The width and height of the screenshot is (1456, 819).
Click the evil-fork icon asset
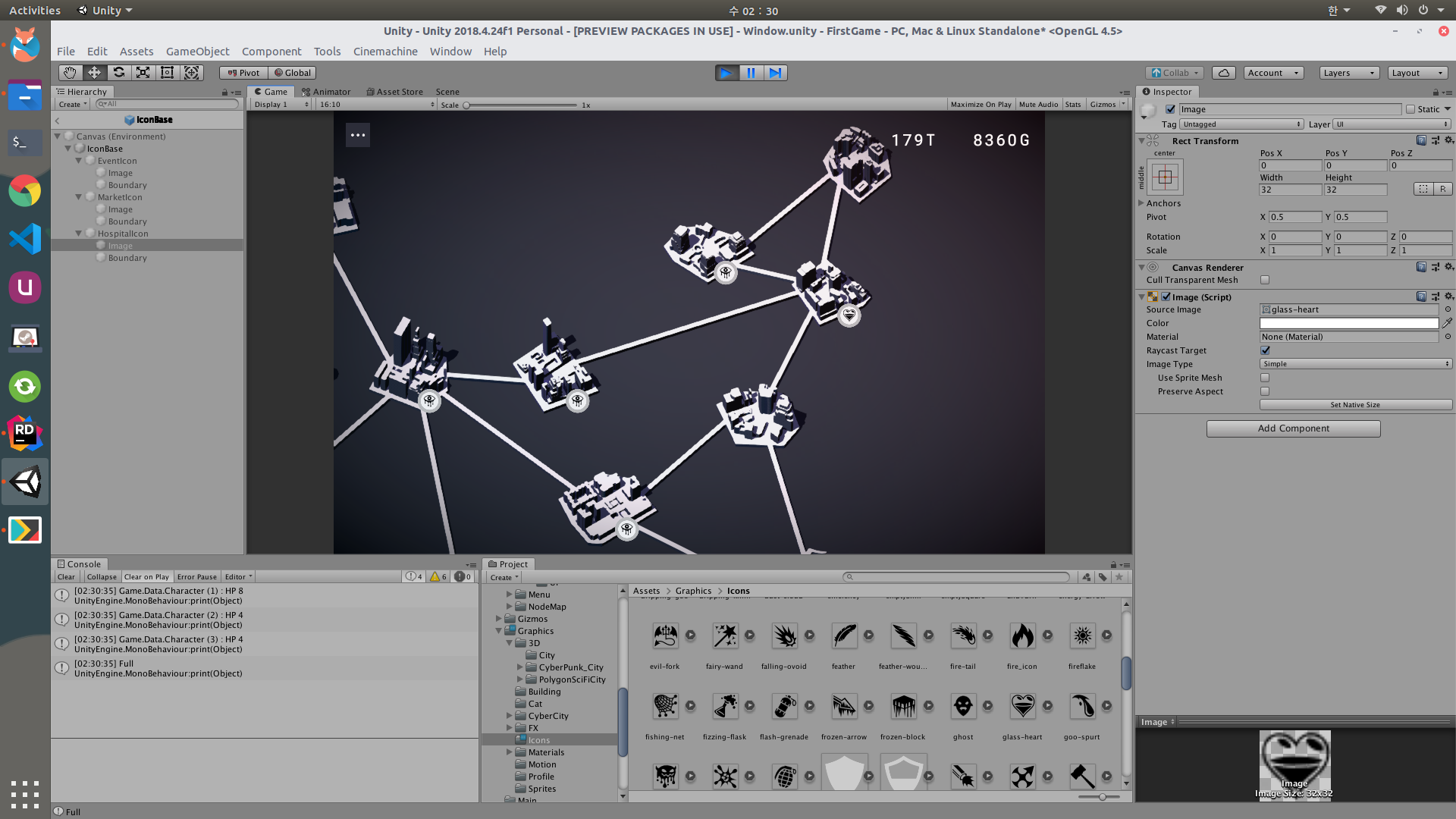[x=665, y=635]
